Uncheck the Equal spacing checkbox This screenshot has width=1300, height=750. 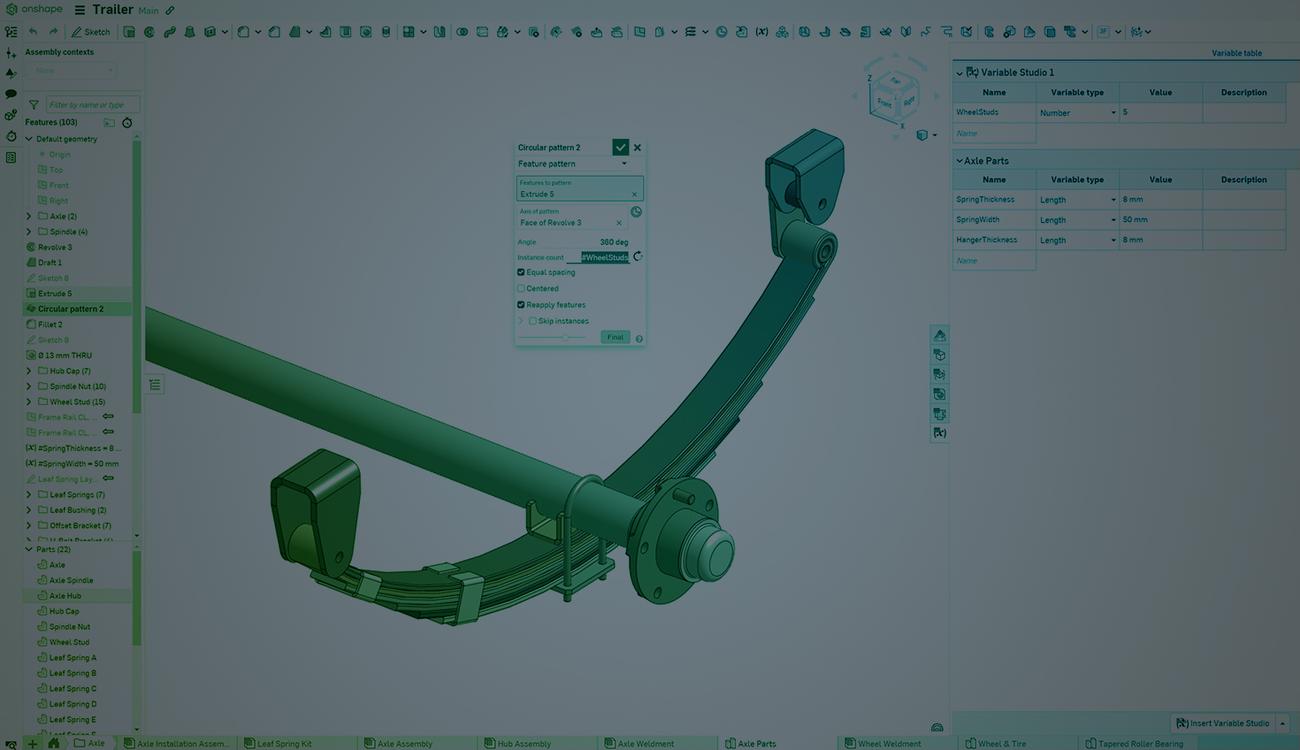521,272
